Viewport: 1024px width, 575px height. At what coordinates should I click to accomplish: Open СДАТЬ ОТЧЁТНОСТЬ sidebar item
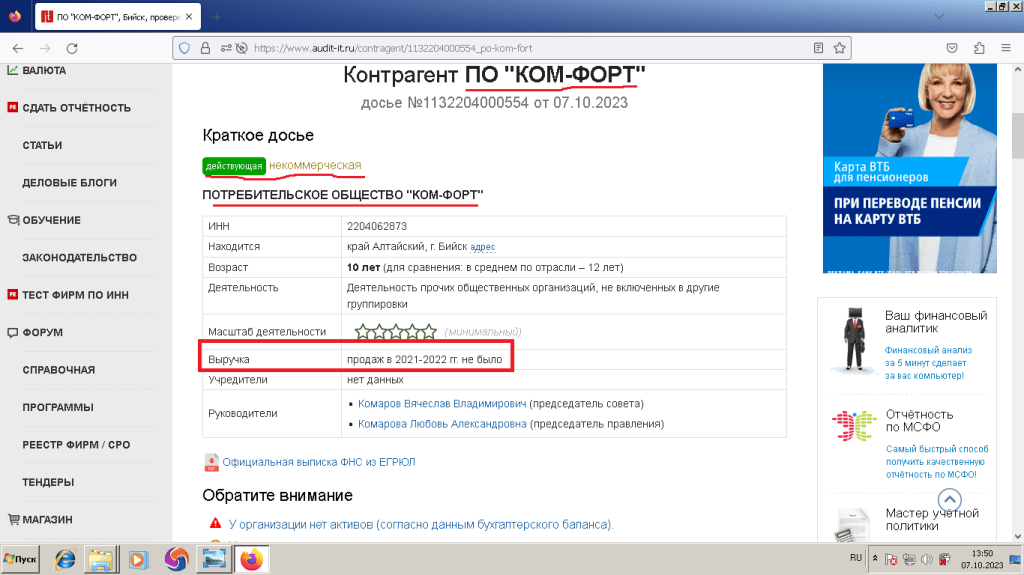76,108
